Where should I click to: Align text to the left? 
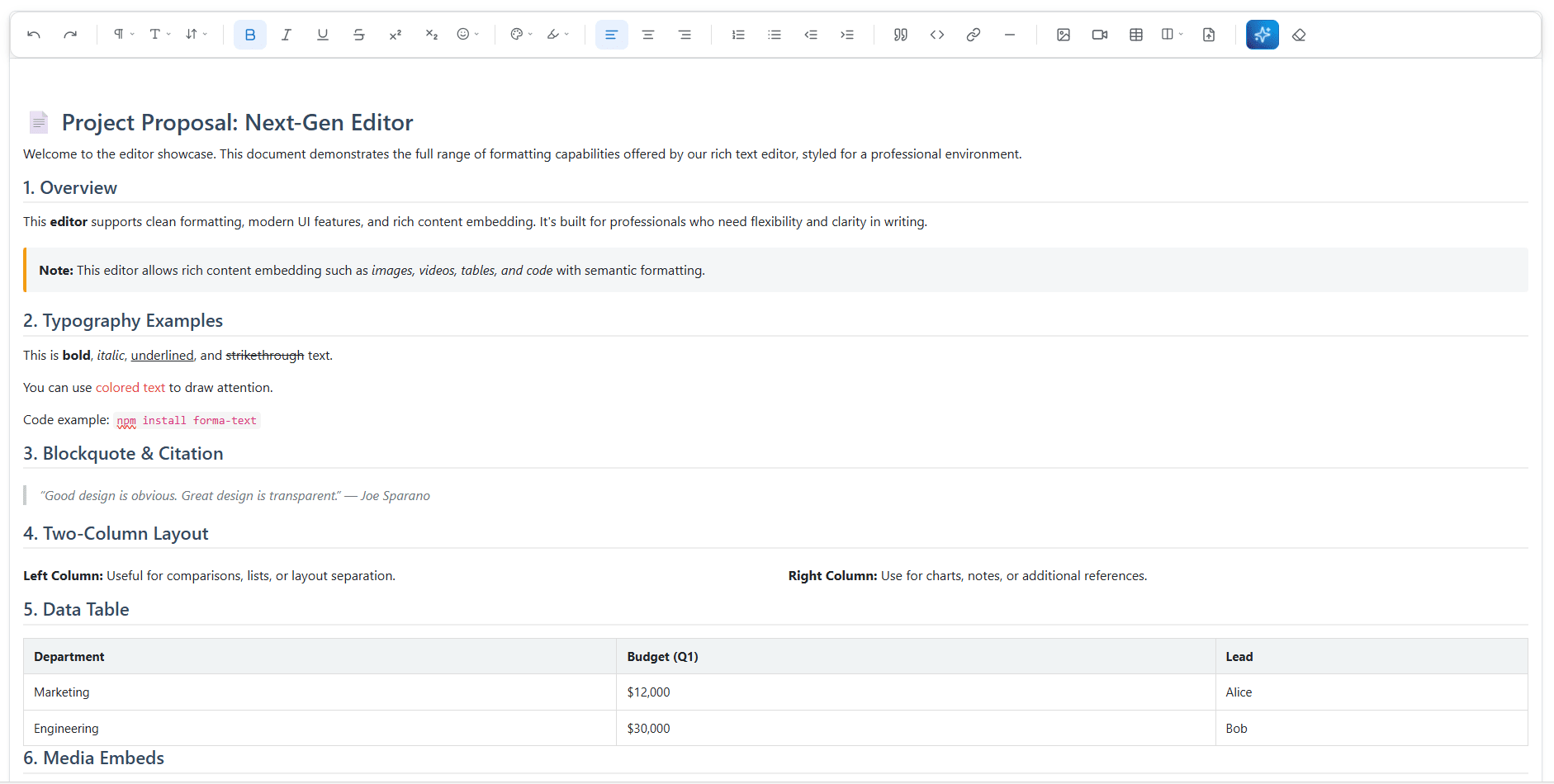(612, 35)
